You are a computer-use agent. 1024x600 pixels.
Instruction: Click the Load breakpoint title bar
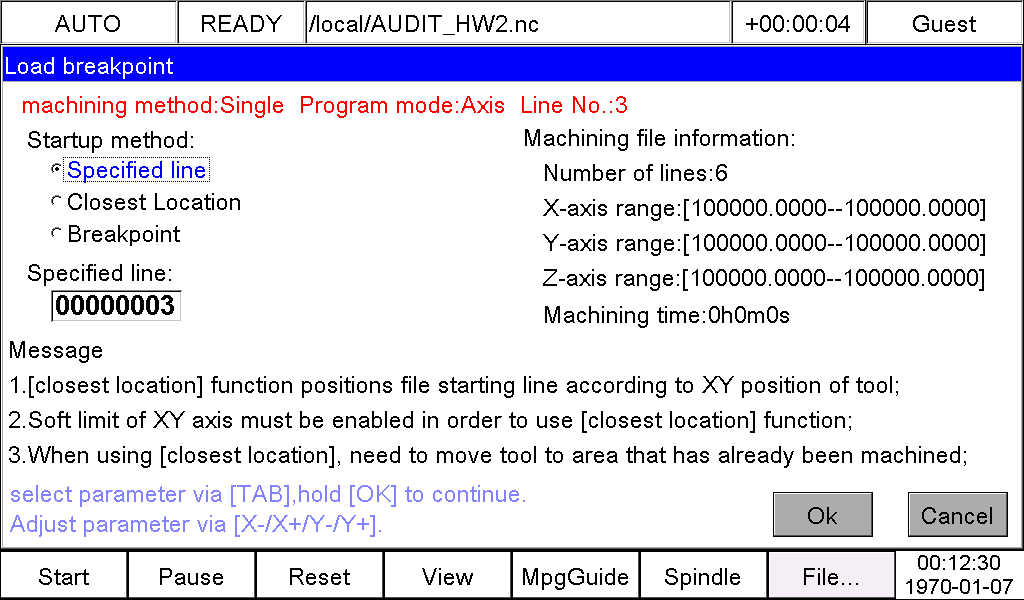click(x=511, y=66)
